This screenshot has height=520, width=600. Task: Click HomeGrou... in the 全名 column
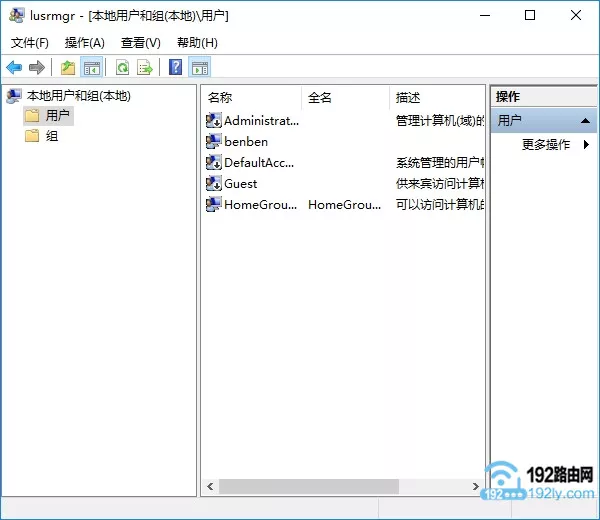coord(344,205)
